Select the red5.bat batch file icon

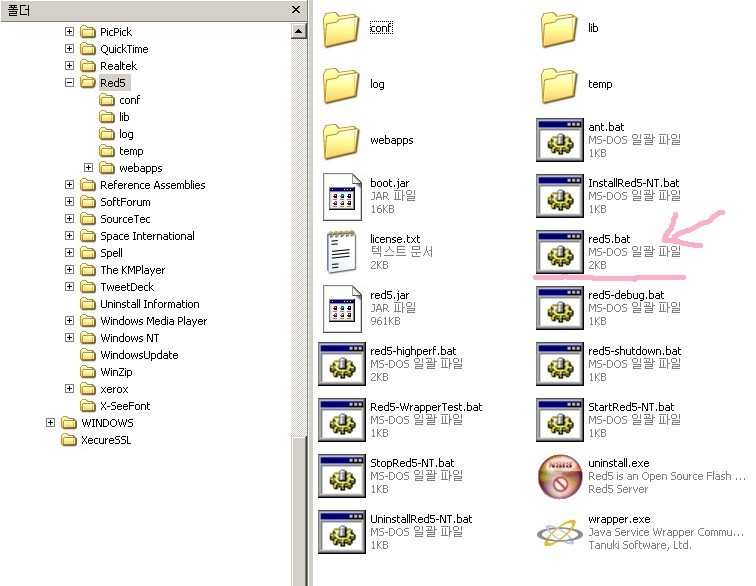coord(560,252)
